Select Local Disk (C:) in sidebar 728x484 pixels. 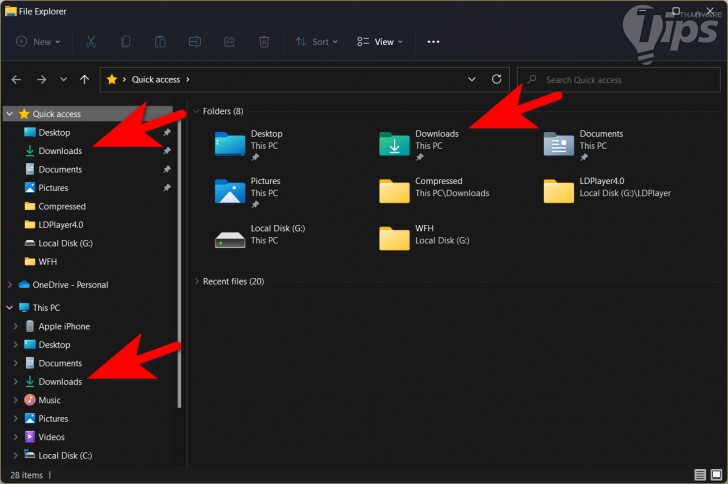(x=65, y=456)
